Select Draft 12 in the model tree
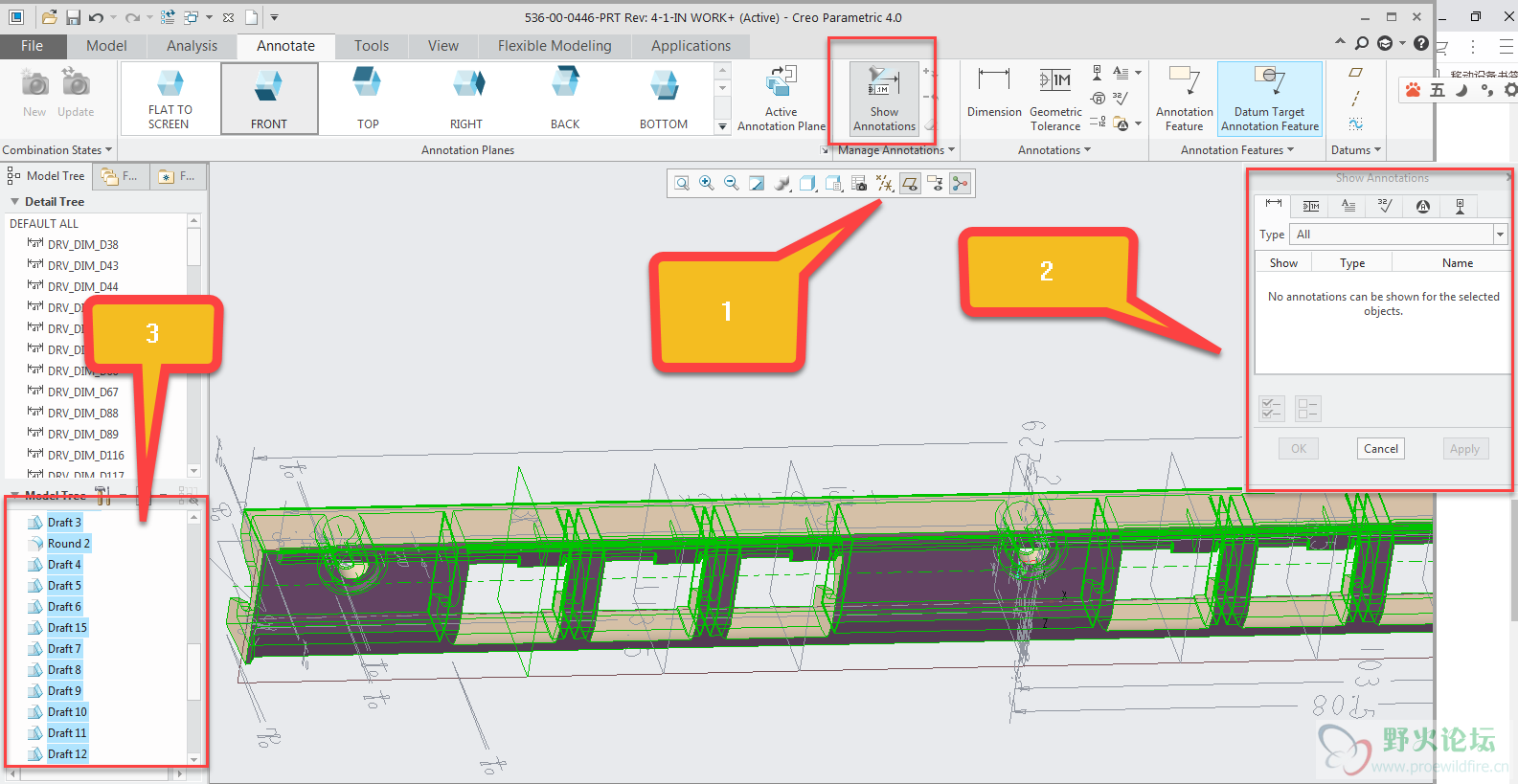 [x=67, y=754]
